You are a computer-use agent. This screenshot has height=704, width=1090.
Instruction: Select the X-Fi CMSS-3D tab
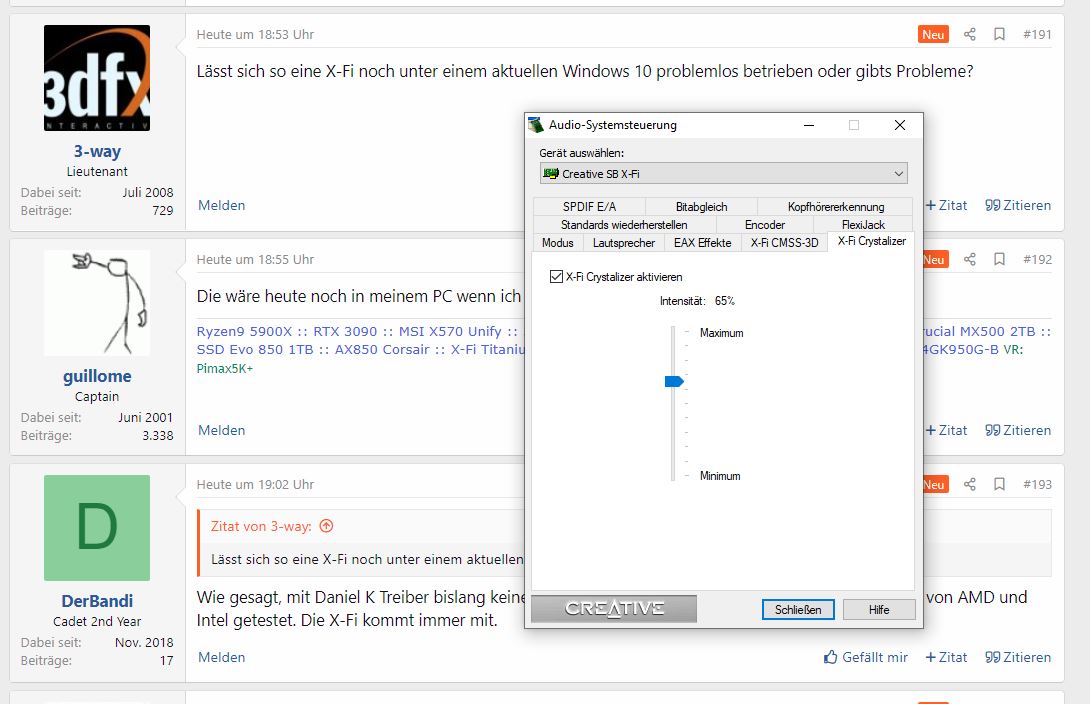click(784, 243)
